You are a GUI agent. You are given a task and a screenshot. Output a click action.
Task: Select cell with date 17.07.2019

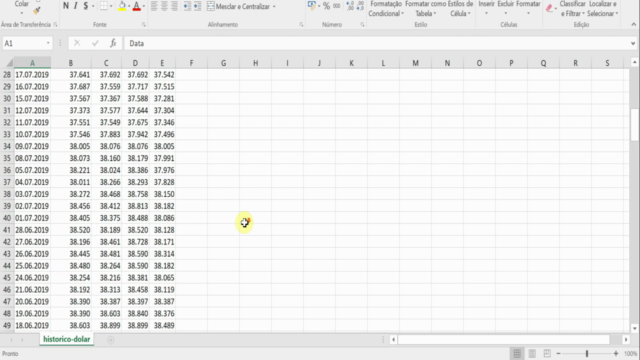click(32, 75)
